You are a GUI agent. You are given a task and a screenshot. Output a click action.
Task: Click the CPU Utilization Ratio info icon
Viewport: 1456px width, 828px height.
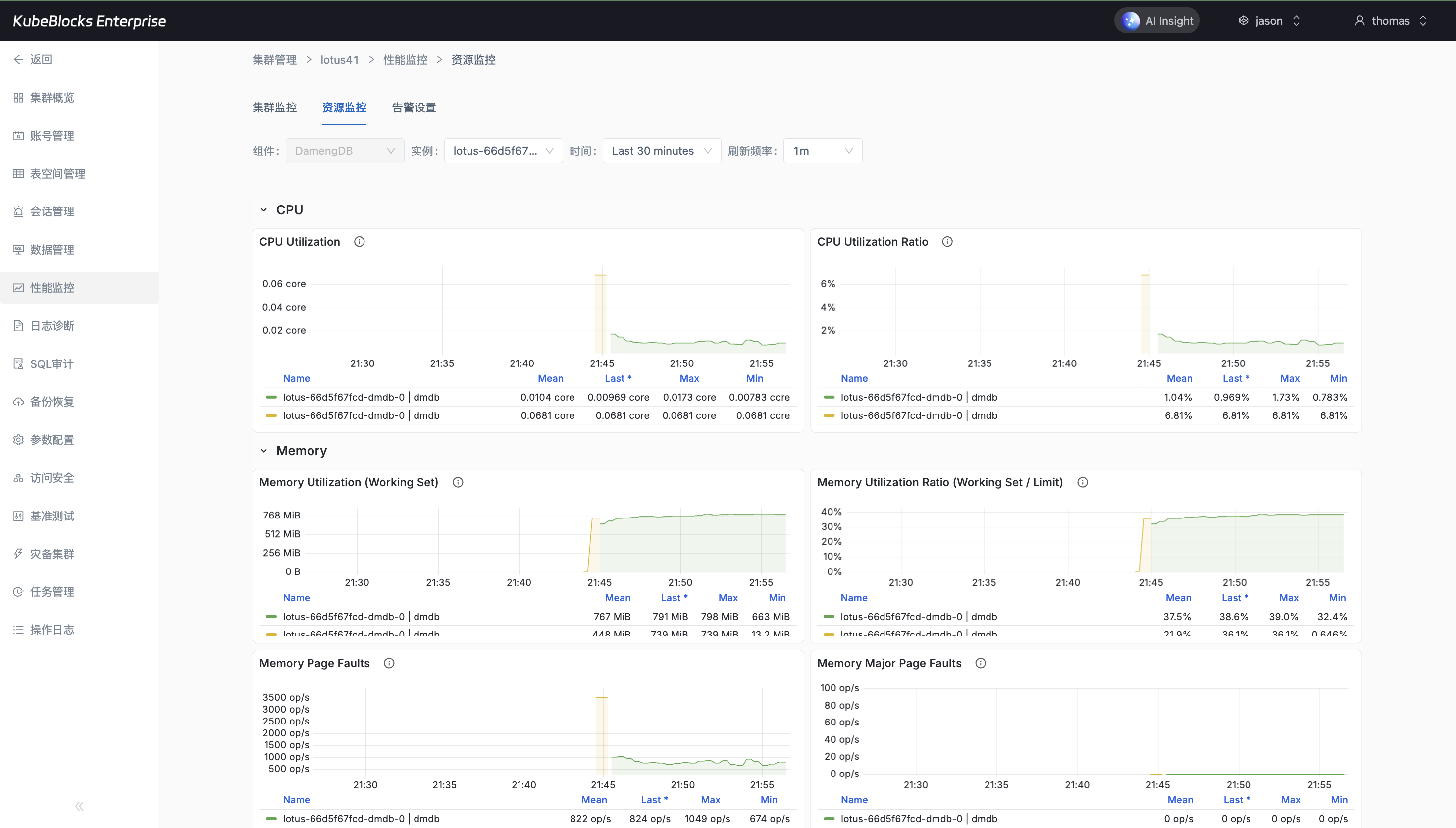click(x=947, y=242)
